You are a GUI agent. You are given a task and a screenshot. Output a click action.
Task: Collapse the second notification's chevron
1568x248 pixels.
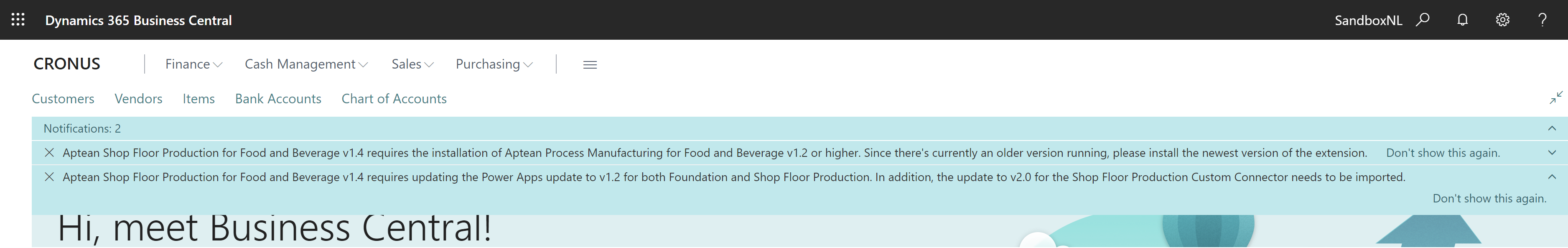[1552, 177]
